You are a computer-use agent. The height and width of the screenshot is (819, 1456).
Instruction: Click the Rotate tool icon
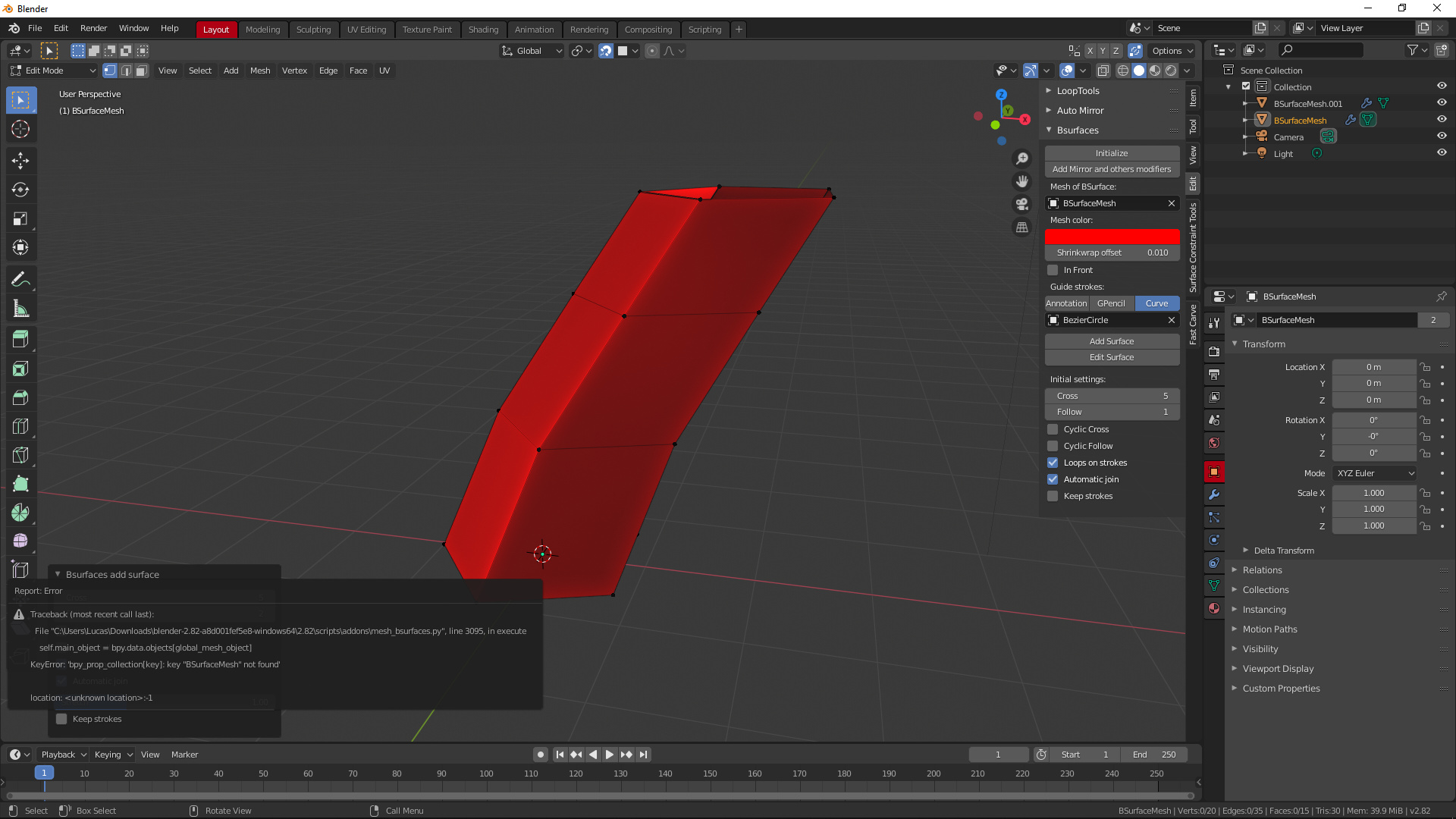20,189
